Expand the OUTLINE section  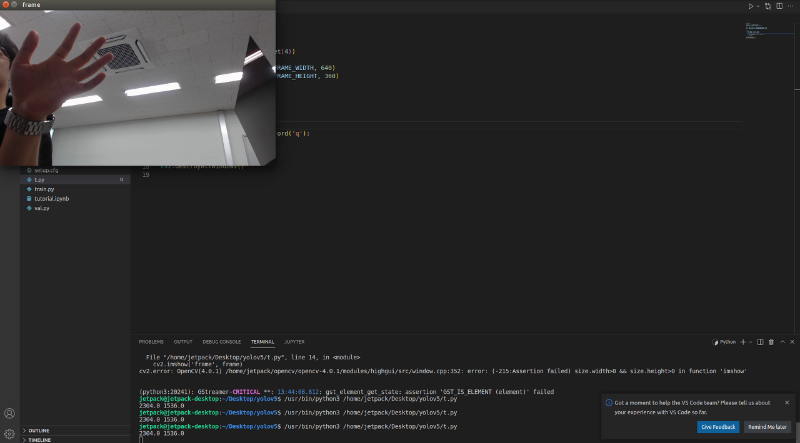pos(75,431)
